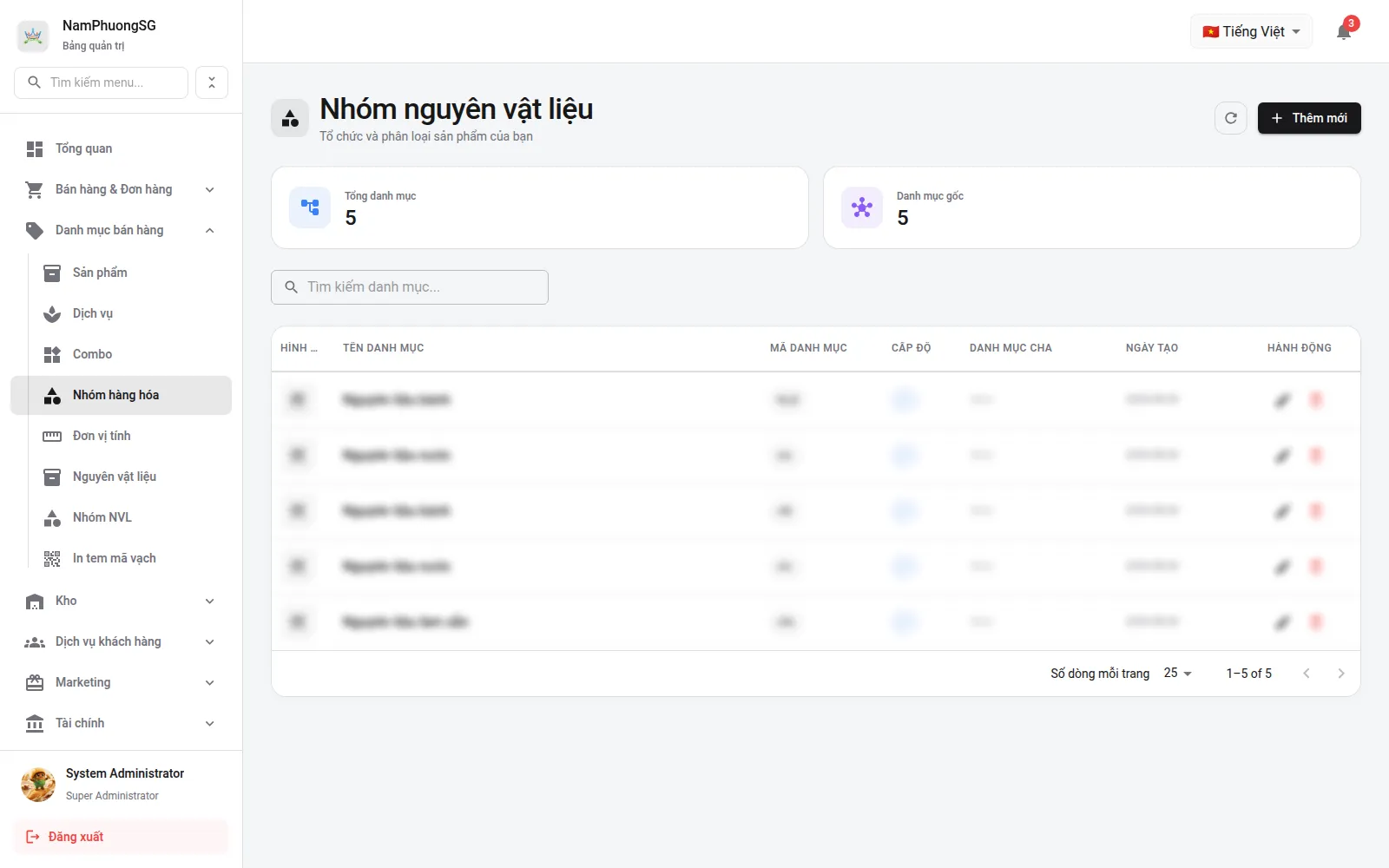Click the MÃ DANH MỤC column header
This screenshot has width=1389, height=868.
click(808, 348)
